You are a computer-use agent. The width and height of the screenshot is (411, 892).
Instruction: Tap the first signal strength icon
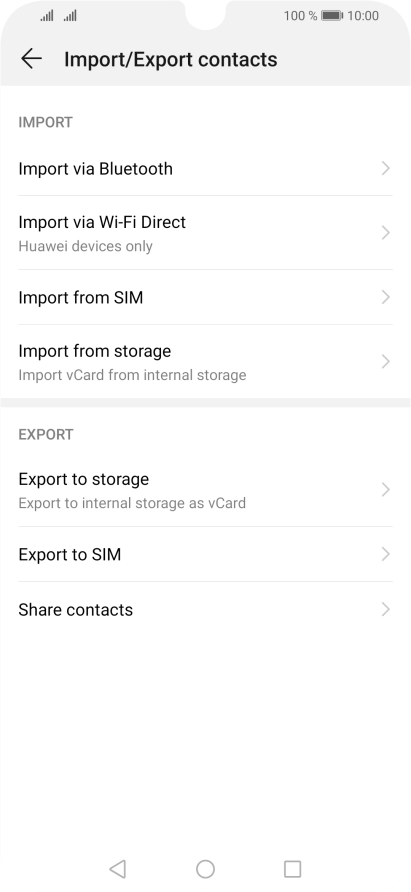[47, 16]
